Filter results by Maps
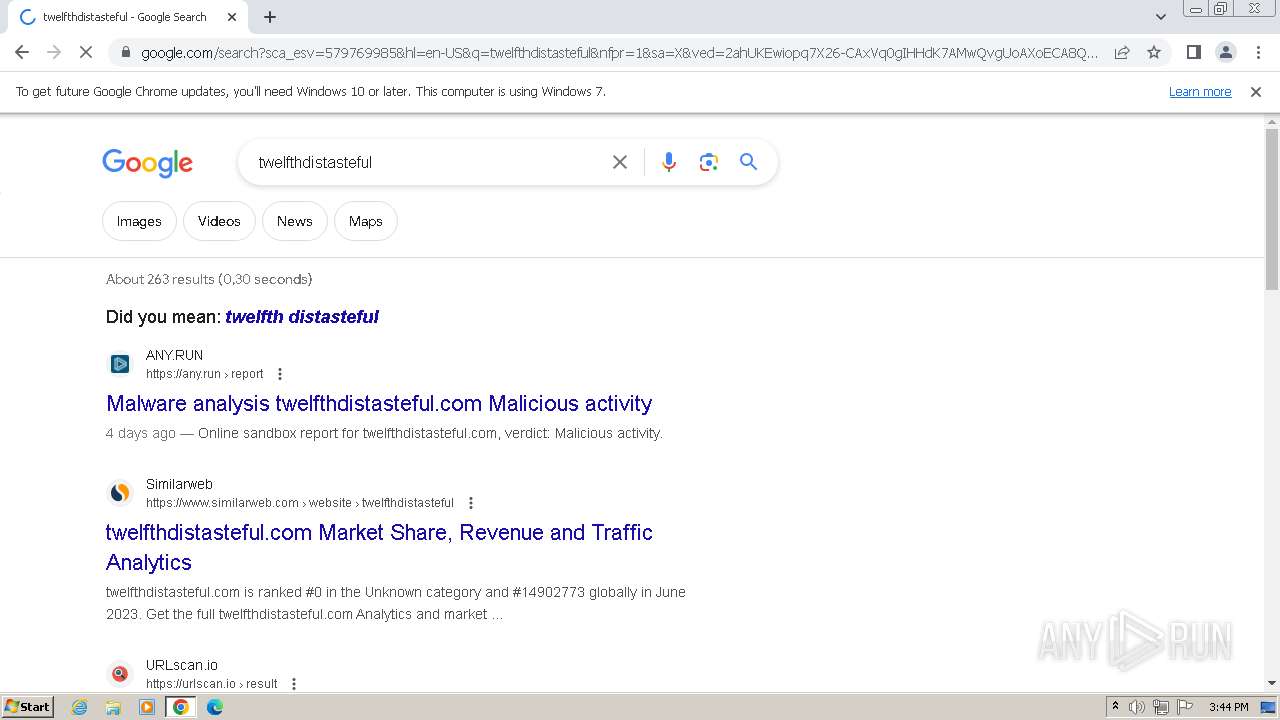Screen dimensions: 1280x720 click(366, 221)
